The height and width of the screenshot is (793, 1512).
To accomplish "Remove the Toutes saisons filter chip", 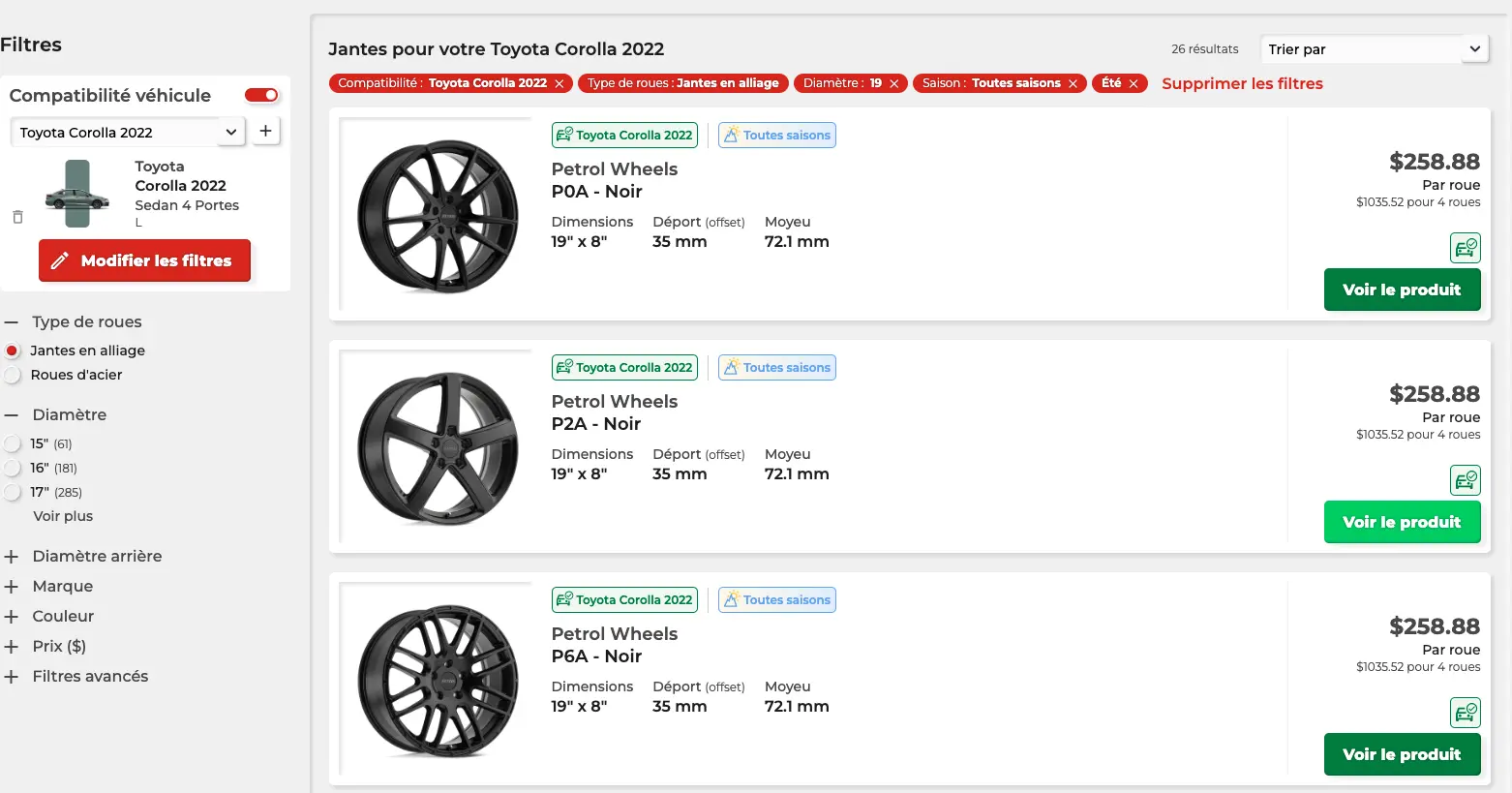I will [1073, 84].
